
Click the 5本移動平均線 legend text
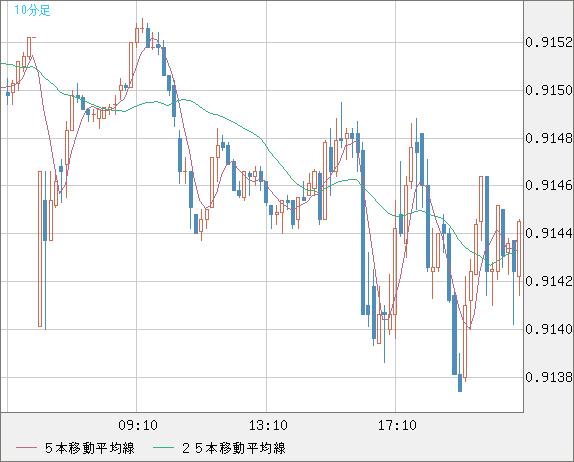(x=90, y=448)
